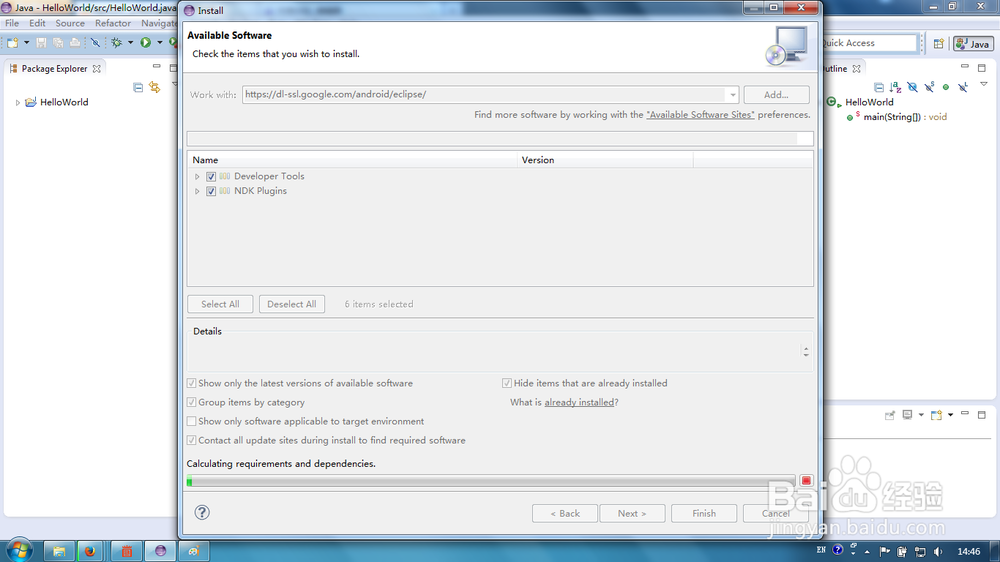
Task: Click the Save floppy disk toolbar icon
Action: point(41,43)
